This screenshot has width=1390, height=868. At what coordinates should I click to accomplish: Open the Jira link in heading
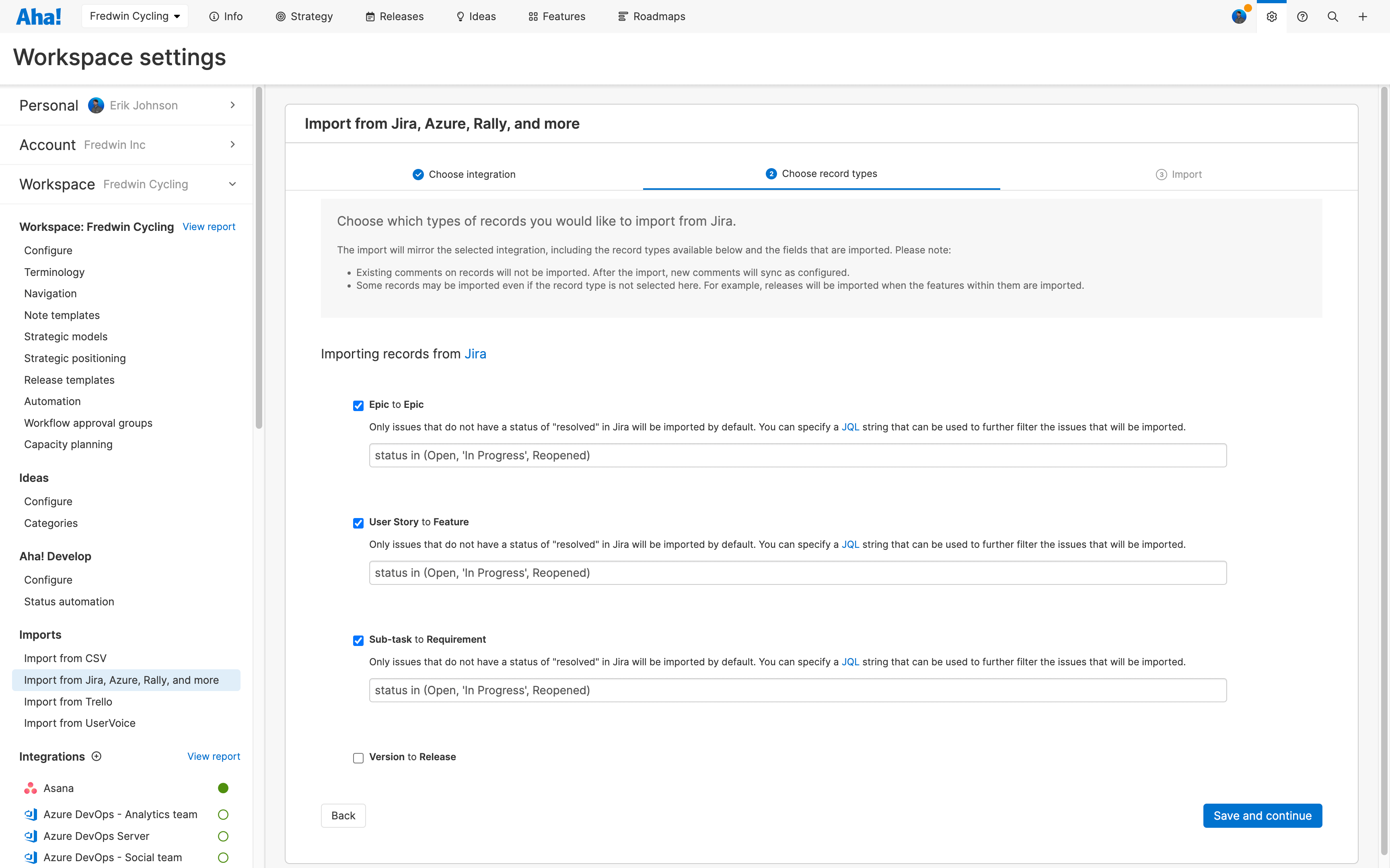coord(475,354)
